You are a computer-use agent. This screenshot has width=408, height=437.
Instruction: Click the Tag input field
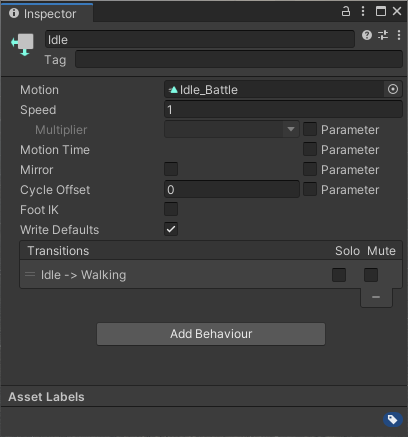point(239,59)
